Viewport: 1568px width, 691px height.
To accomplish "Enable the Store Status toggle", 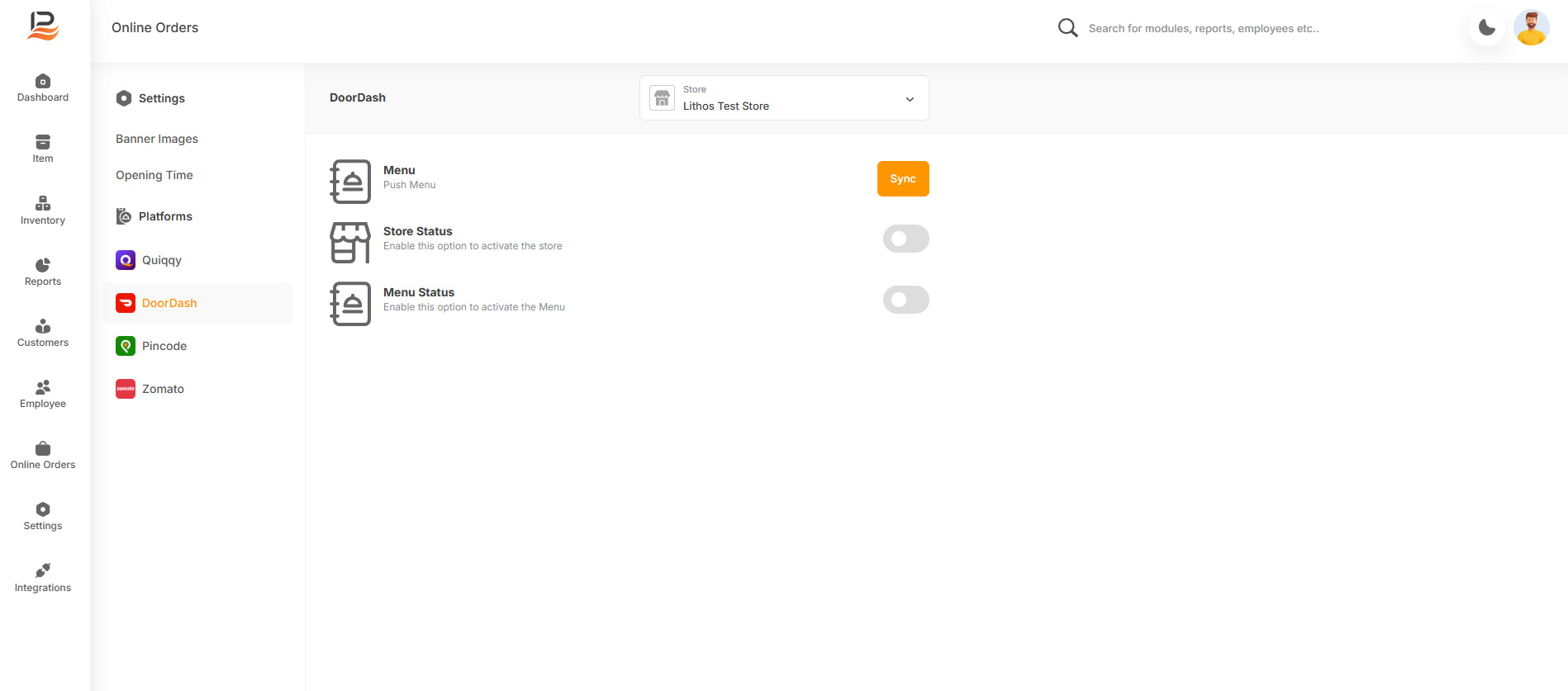I will coord(906,239).
